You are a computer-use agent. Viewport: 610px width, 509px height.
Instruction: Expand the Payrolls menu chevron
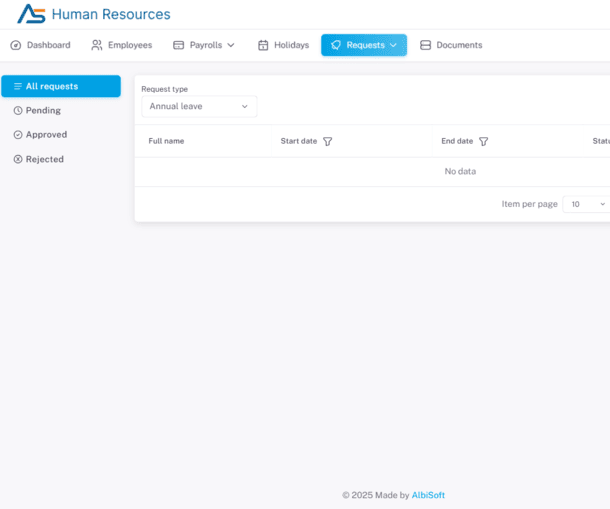(x=231, y=45)
